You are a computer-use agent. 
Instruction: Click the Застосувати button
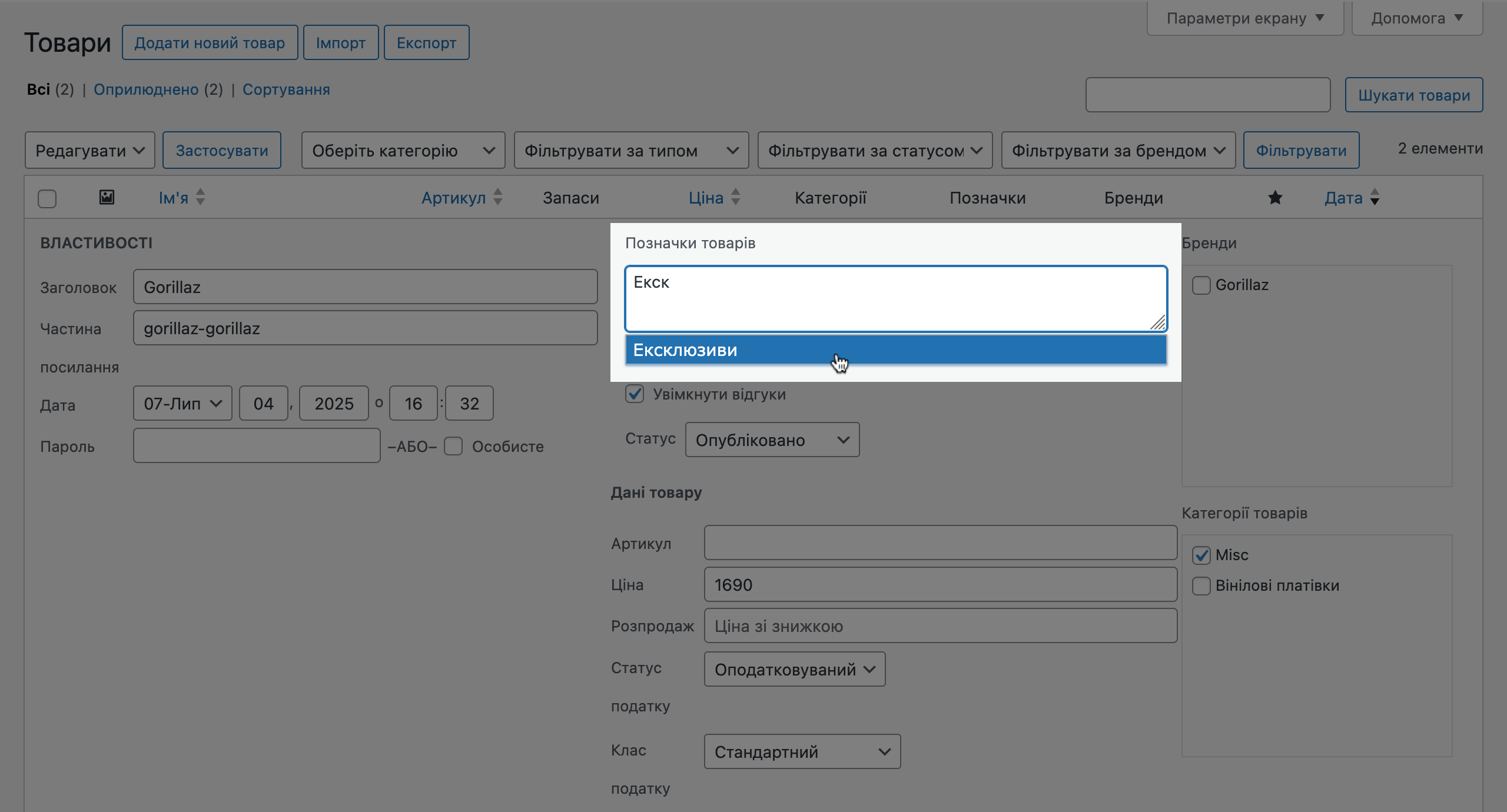[222, 151]
